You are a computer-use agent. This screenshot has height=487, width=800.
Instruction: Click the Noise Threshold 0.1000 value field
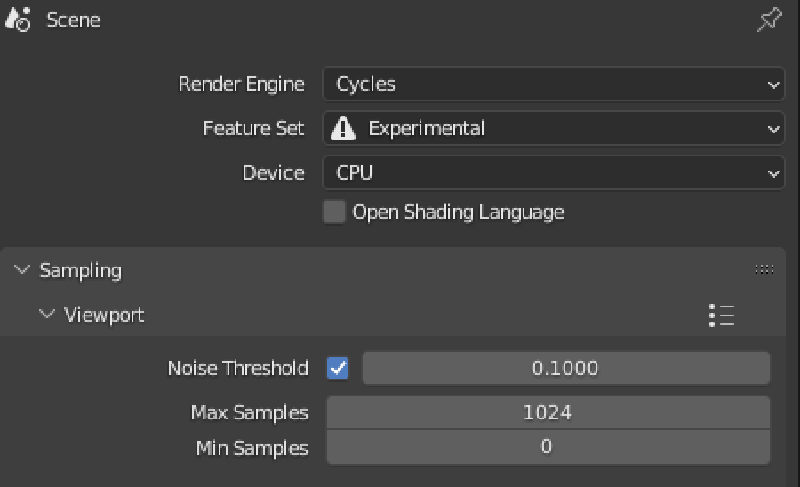(565, 368)
